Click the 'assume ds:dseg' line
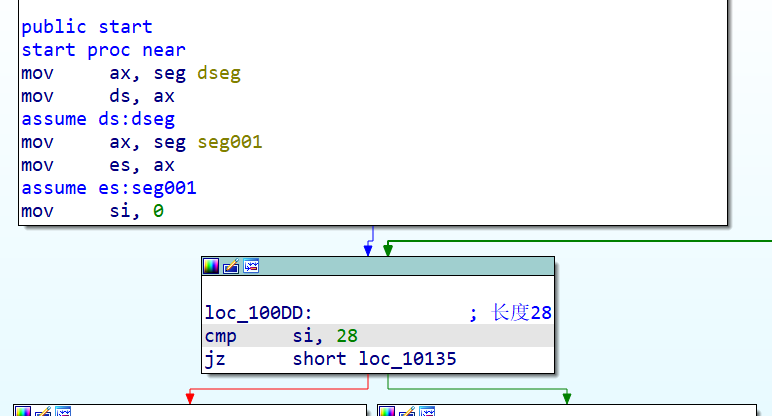Image resolution: width=772 pixels, height=416 pixels. click(x=98, y=119)
